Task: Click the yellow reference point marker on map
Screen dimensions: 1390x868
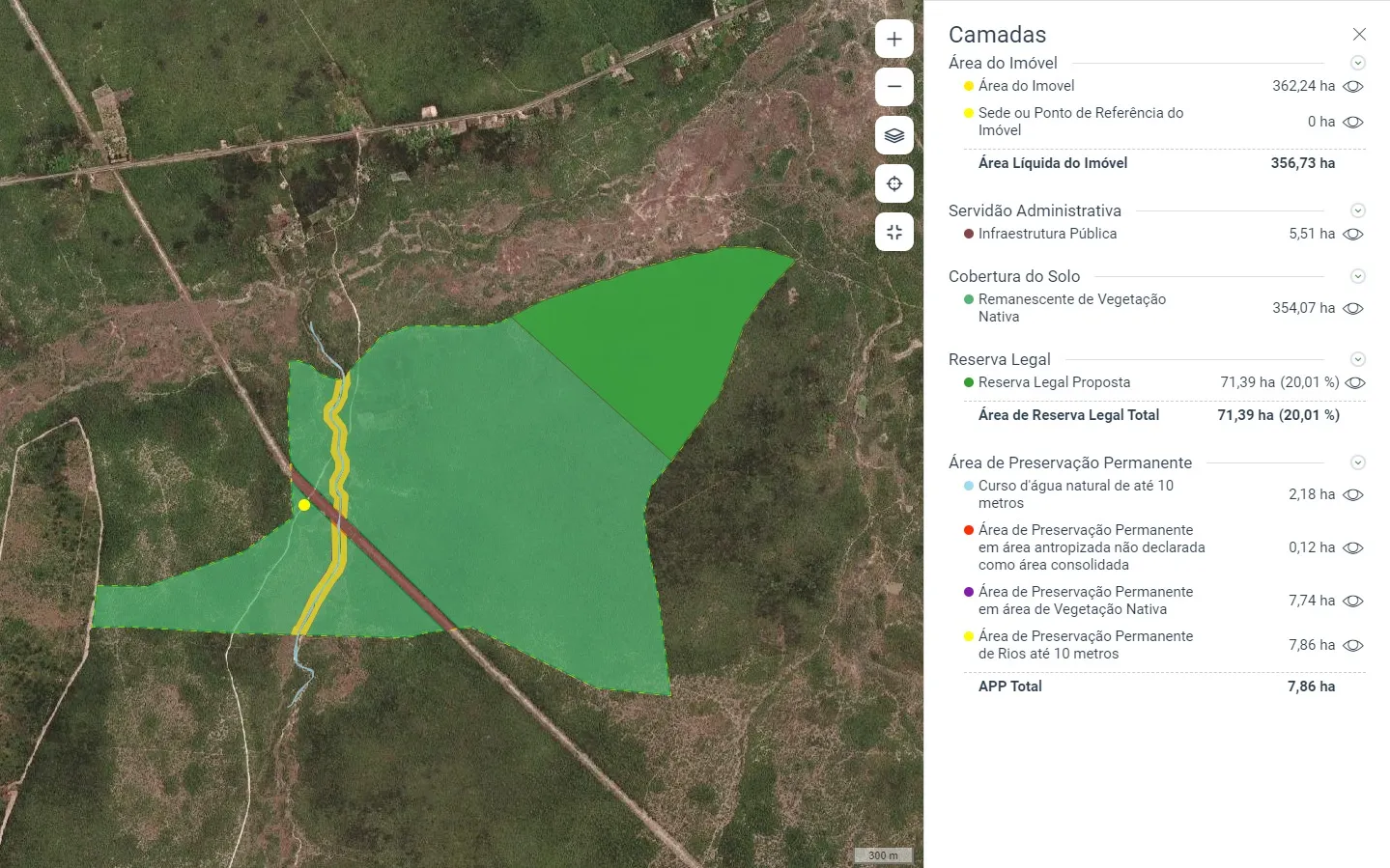Action: (x=304, y=505)
